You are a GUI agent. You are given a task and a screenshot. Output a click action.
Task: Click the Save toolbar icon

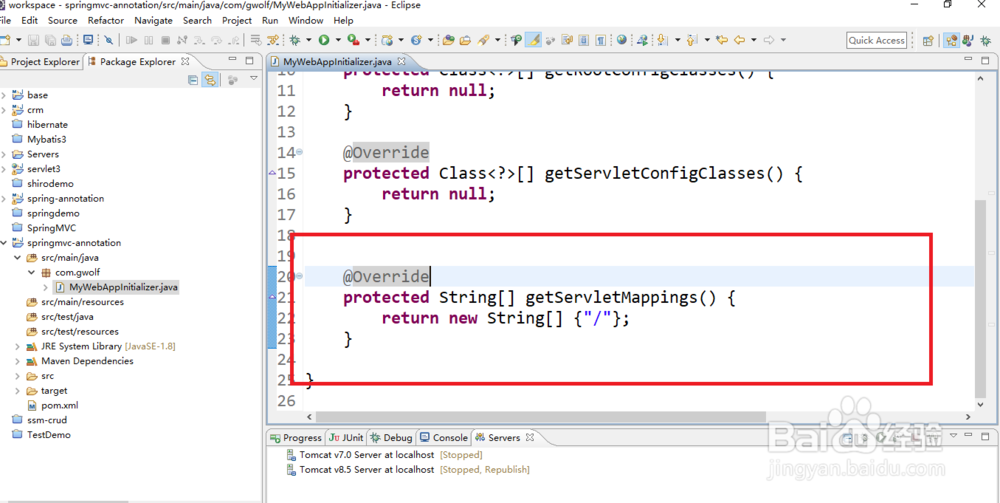33,40
